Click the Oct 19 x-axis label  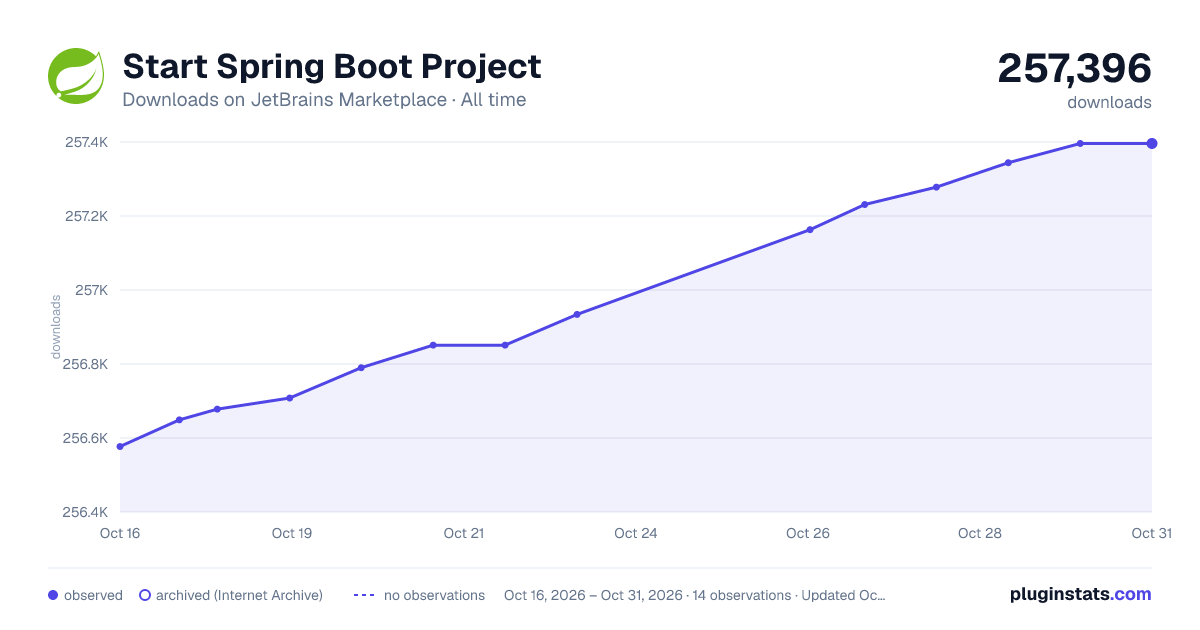coord(292,533)
